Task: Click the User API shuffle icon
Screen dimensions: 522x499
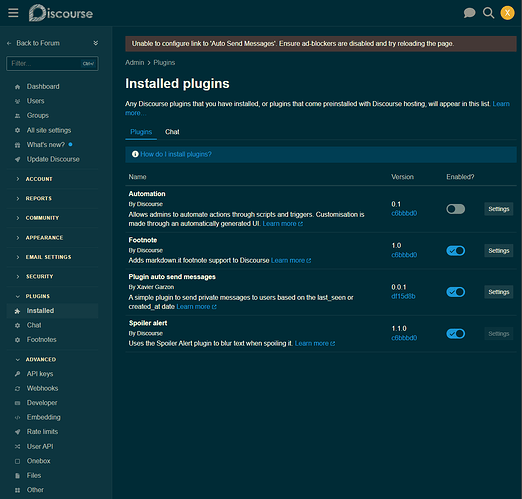Action: click(18, 447)
